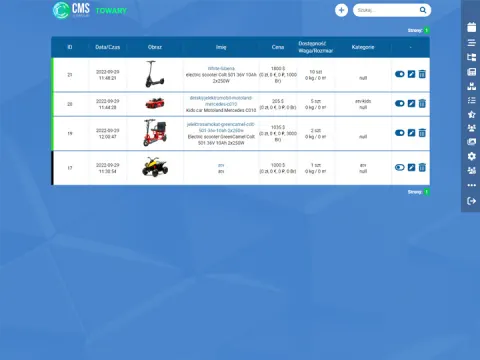Open the image gallery icon in the sidebar

[x=471, y=142]
